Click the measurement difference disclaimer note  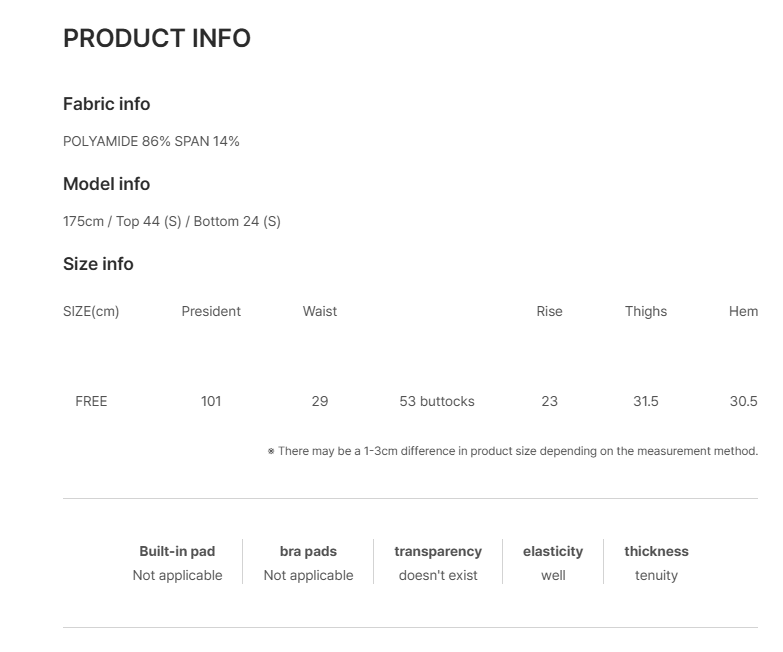(x=513, y=451)
